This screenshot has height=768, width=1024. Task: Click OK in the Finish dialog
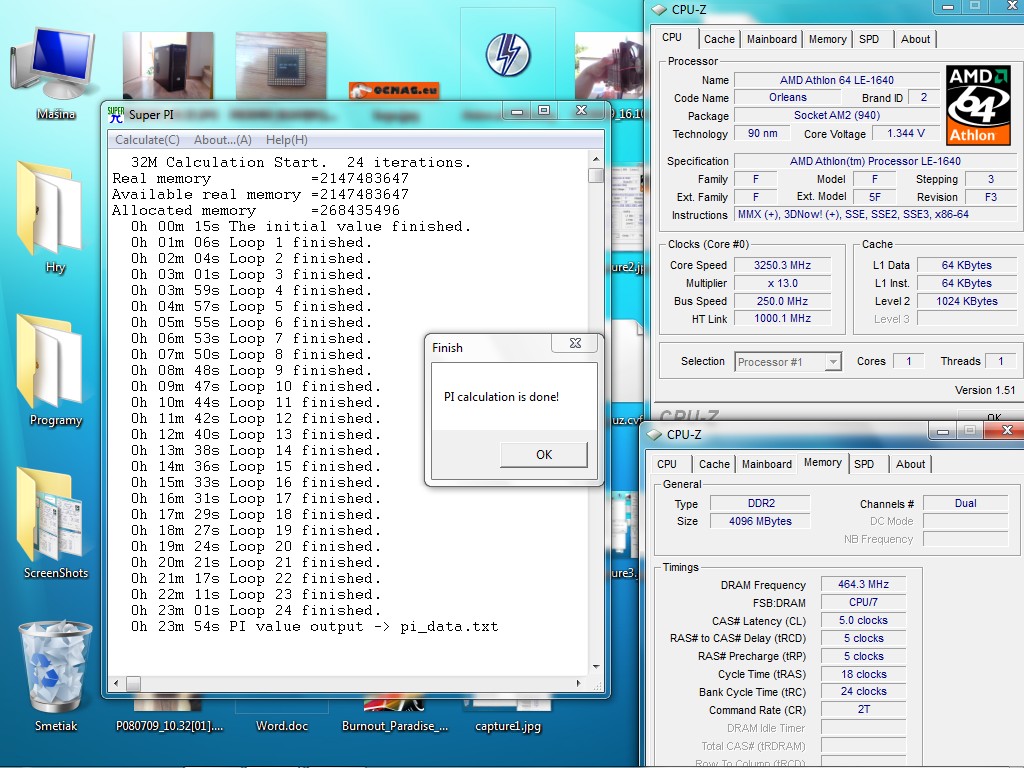[544, 455]
